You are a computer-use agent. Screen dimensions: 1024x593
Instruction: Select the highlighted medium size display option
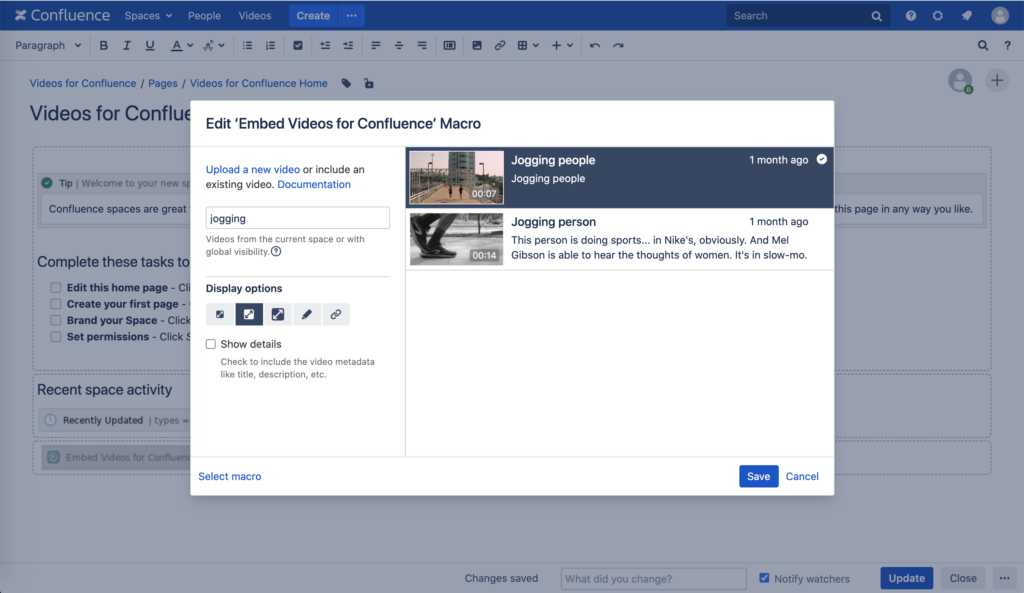tap(249, 314)
